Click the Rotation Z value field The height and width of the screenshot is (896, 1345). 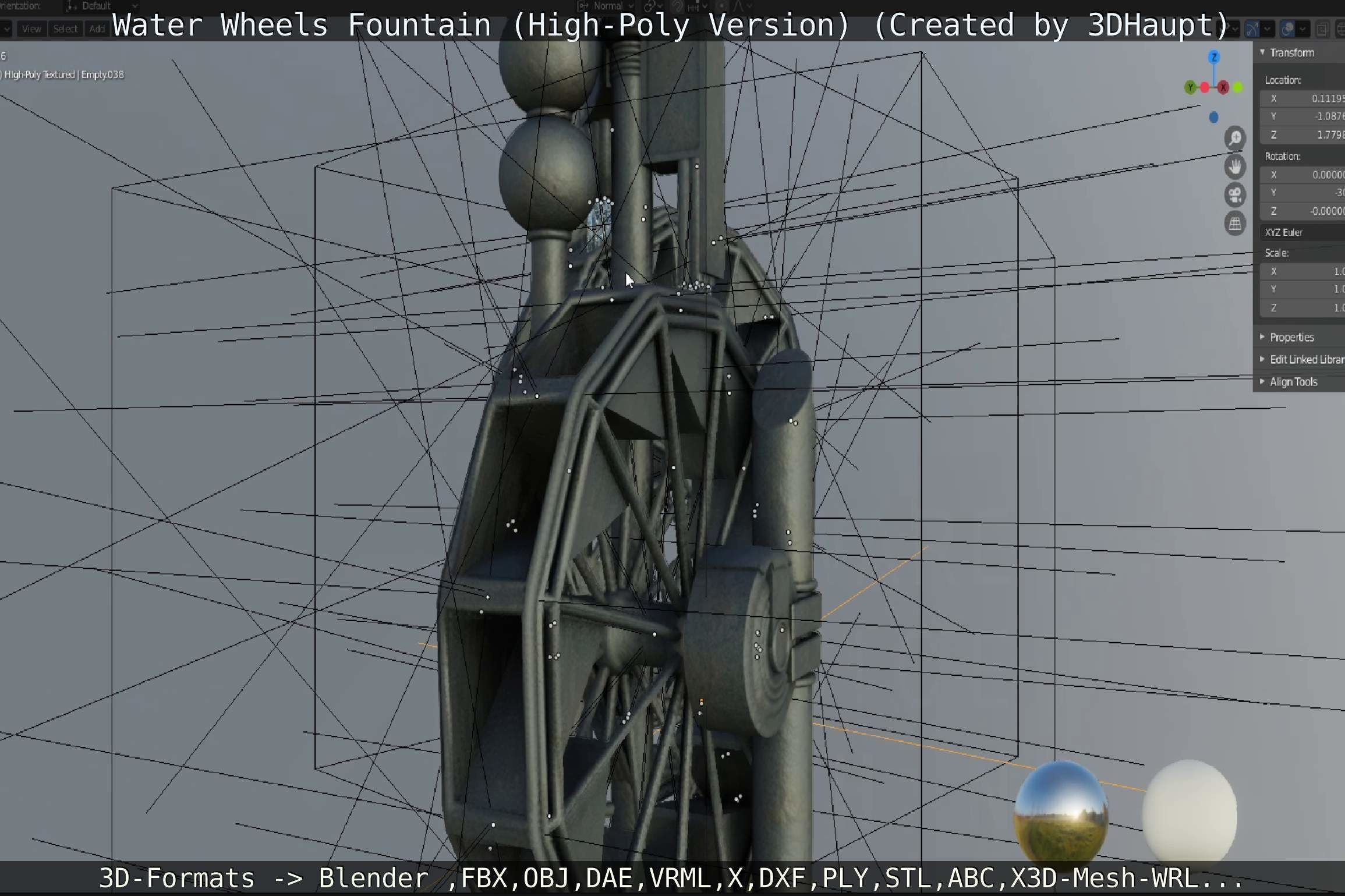[1302, 211]
